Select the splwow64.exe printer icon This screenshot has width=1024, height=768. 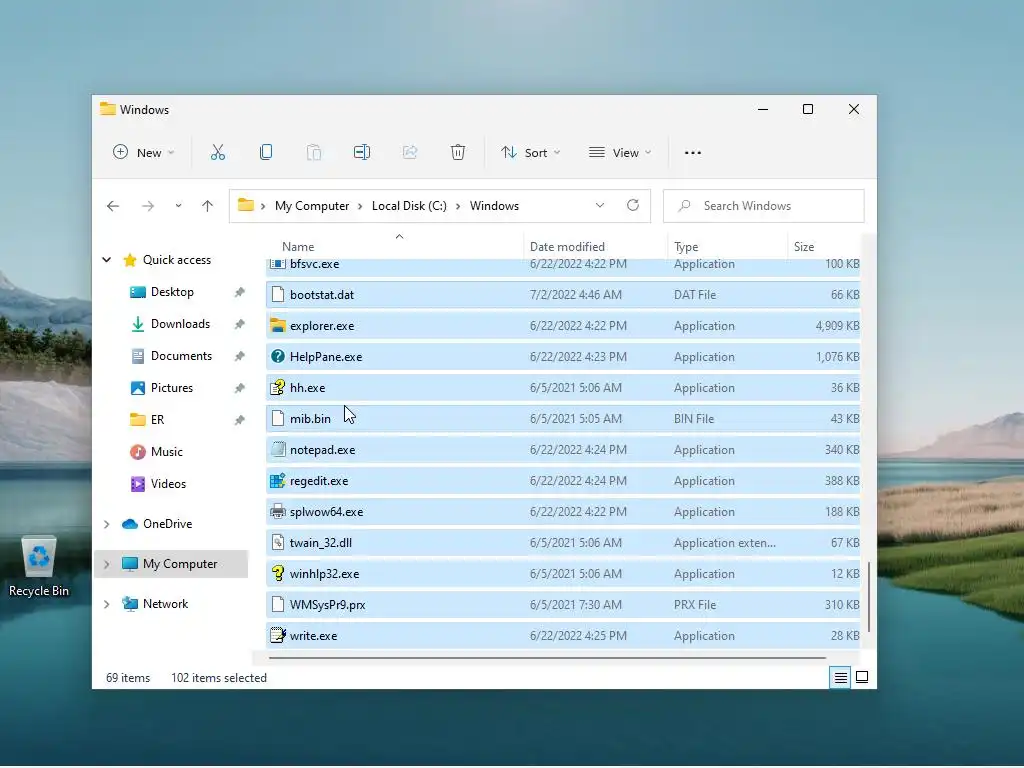coord(278,511)
